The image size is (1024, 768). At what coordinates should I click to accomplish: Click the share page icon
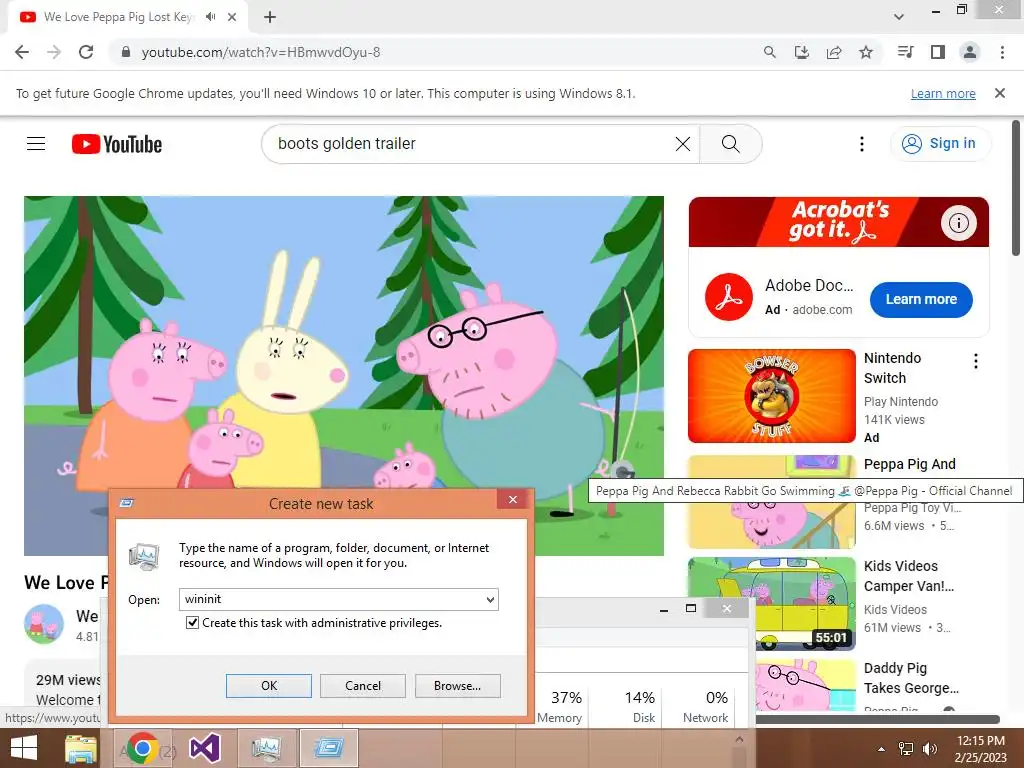tap(834, 52)
